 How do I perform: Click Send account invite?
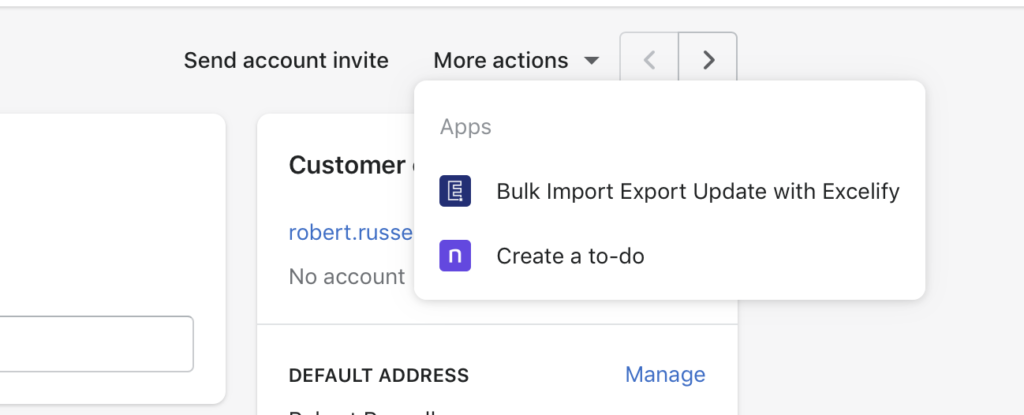(x=286, y=61)
